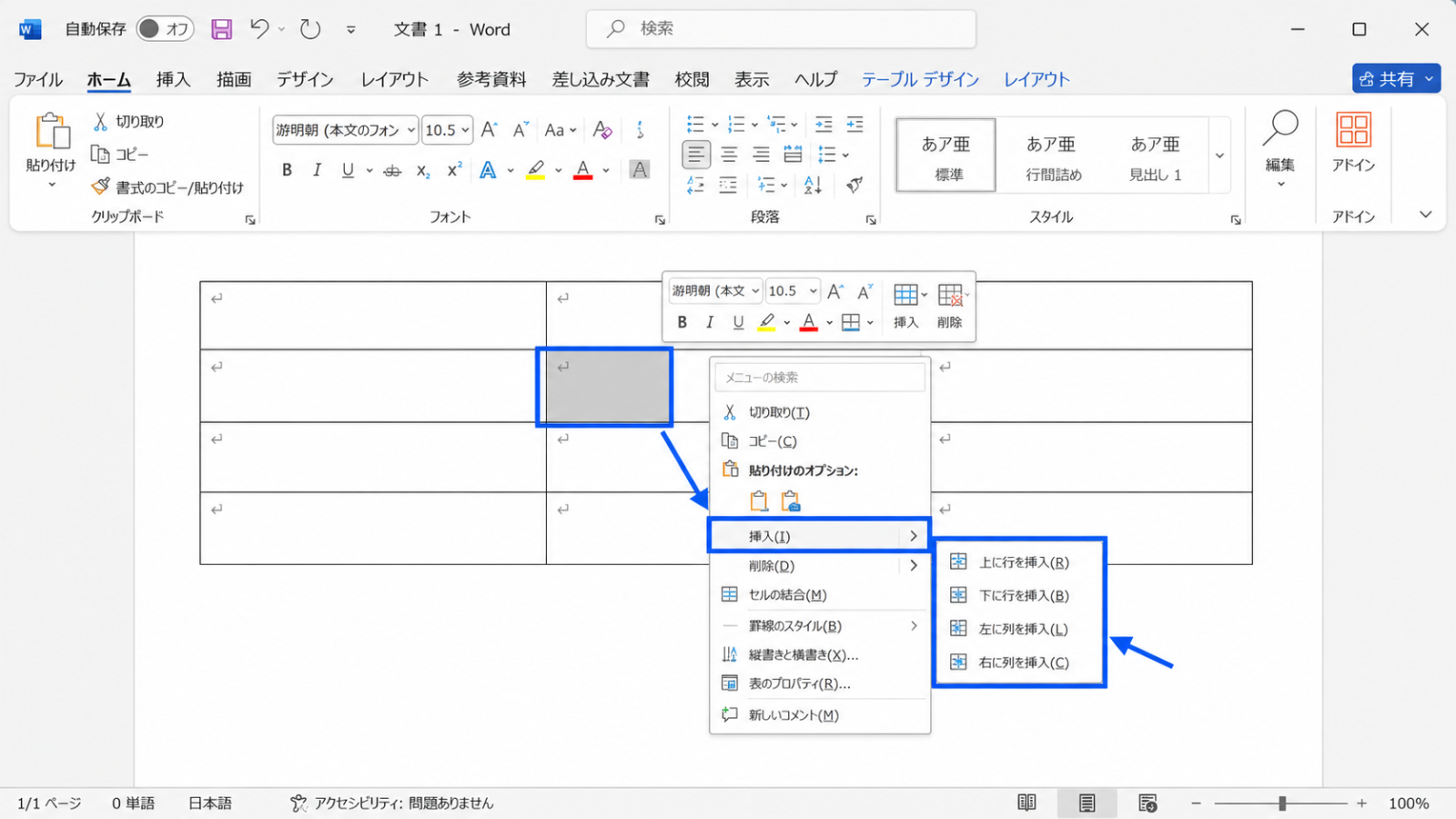Click the clear formatting icon
Image resolution: width=1456 pixels, height=819 pixels.
602,130
